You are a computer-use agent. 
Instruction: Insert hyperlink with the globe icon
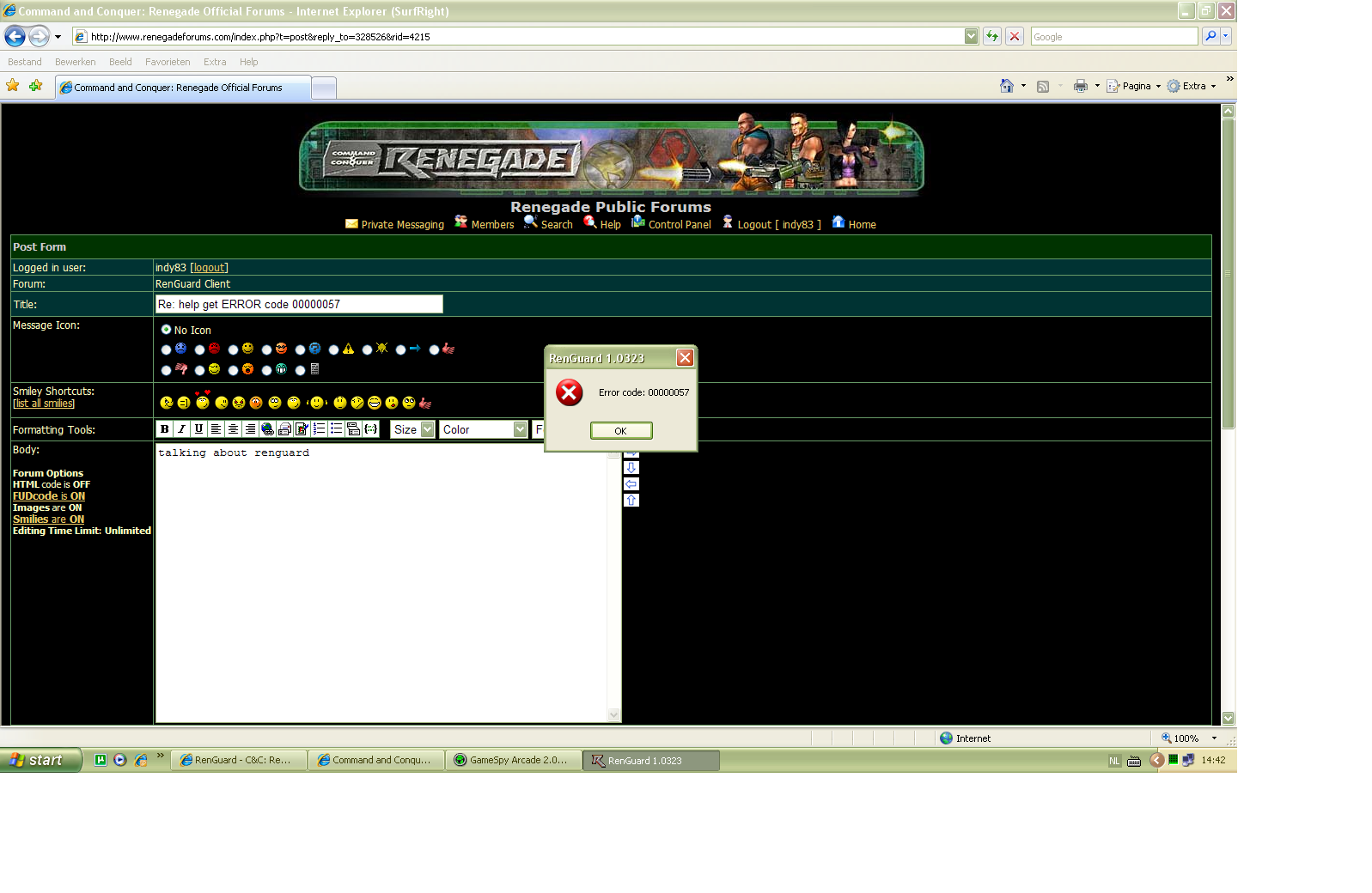coord(267,429)
